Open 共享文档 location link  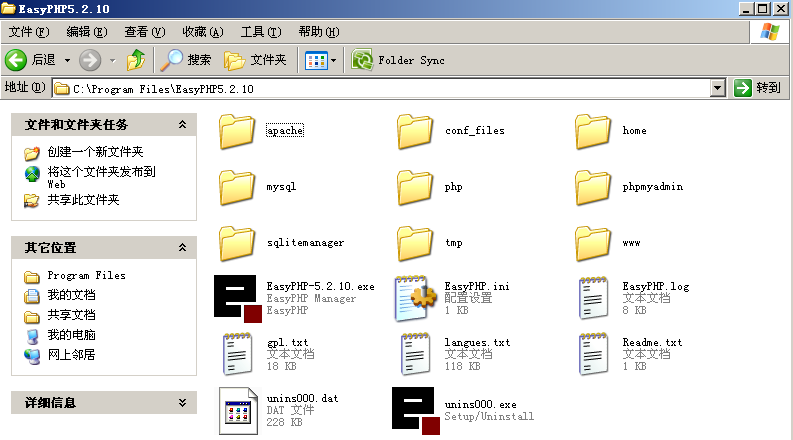pyautogui.click(x=71, y=315)
